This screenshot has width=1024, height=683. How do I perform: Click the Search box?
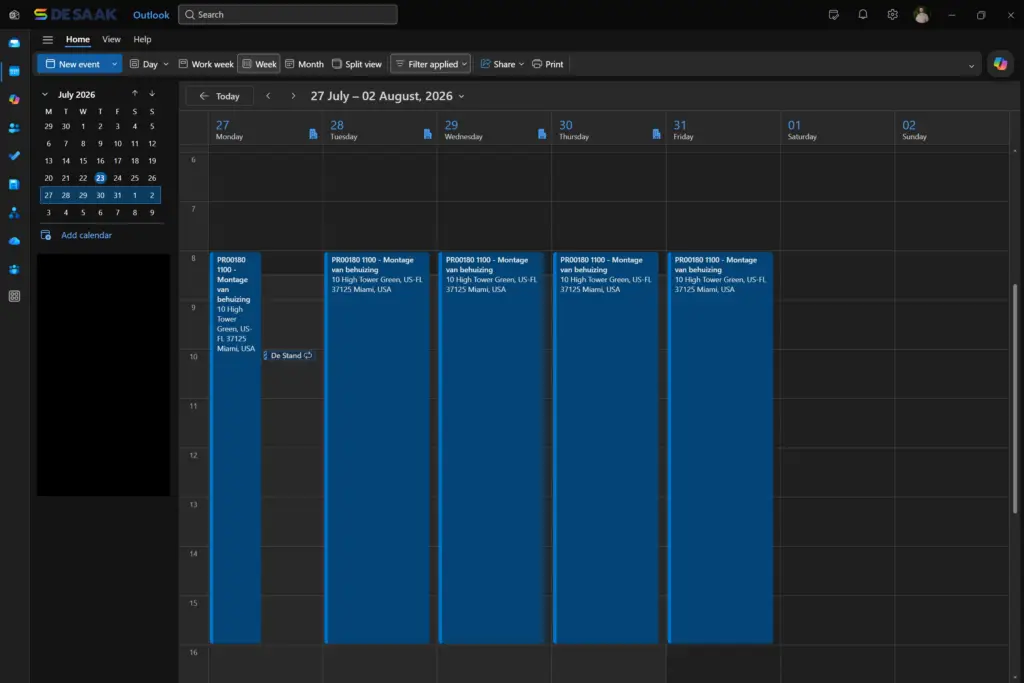tap(288, 14)
